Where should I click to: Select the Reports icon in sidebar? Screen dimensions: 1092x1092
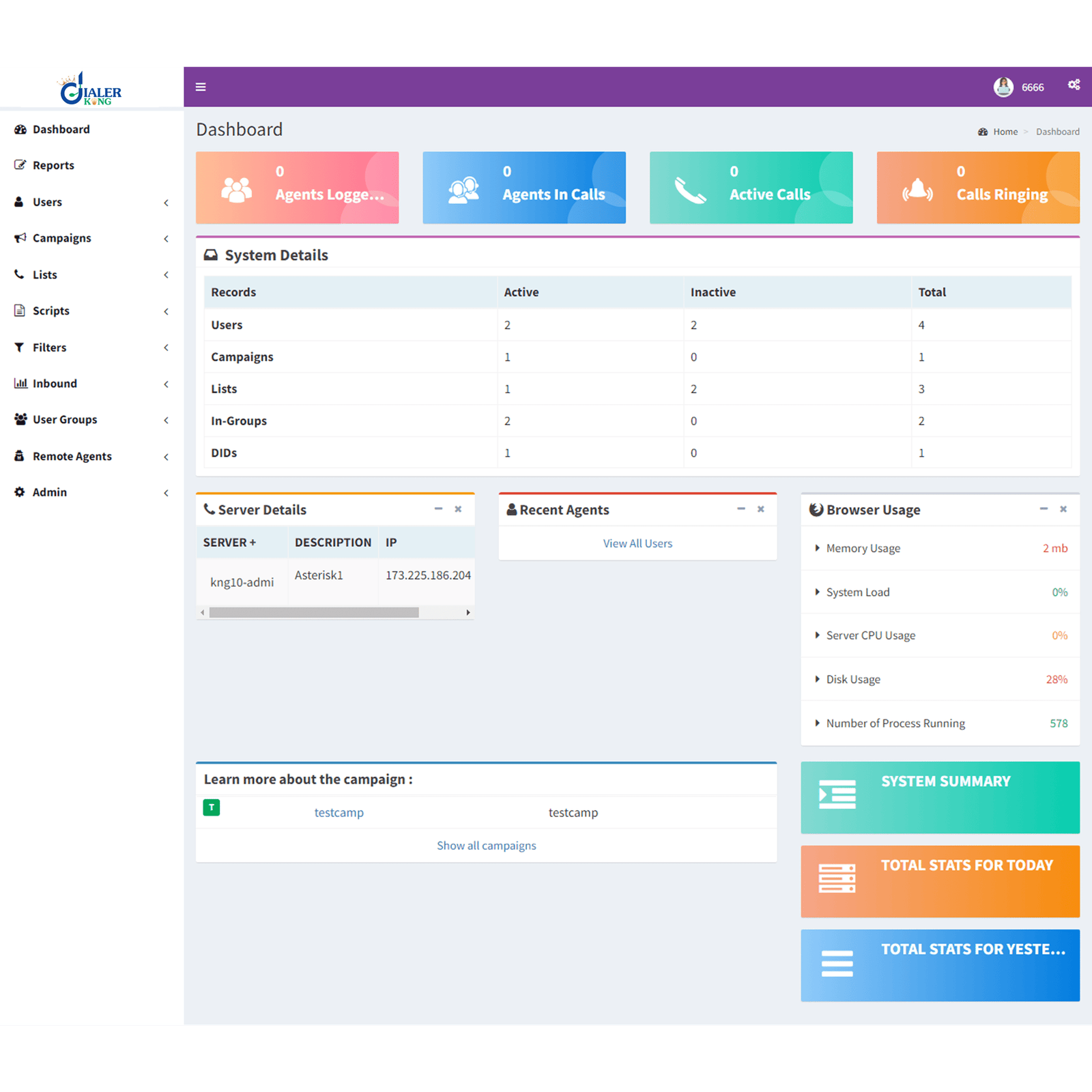click(x=20, y=164)
